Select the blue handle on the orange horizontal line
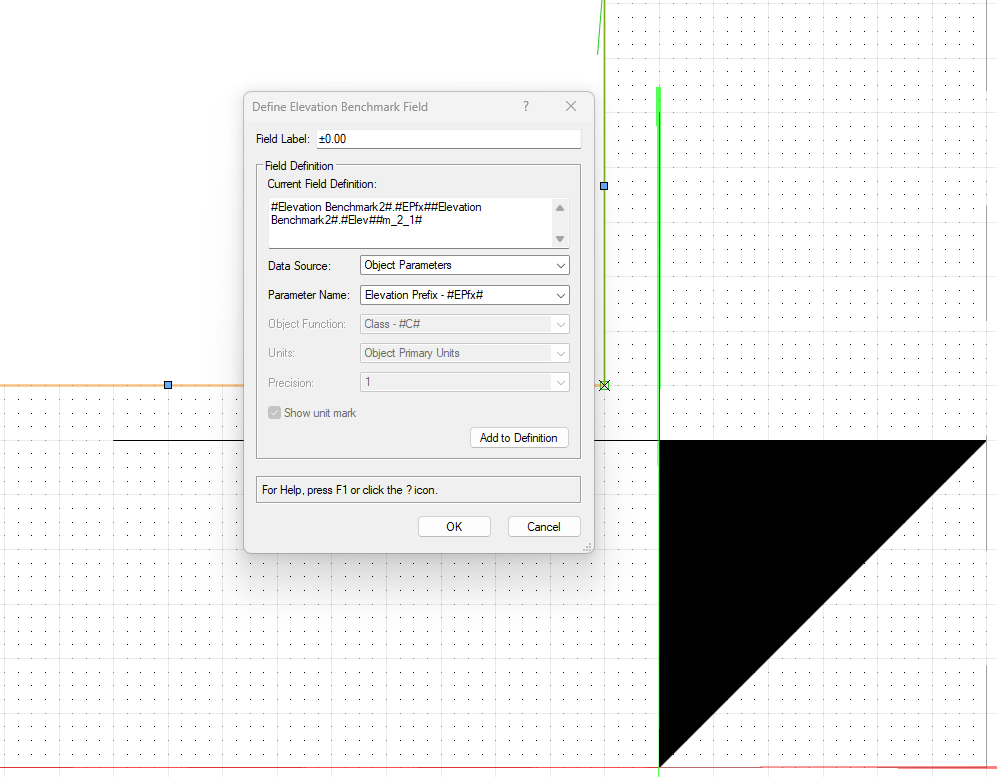Screen dimensions: 997x777 (168, 385)
